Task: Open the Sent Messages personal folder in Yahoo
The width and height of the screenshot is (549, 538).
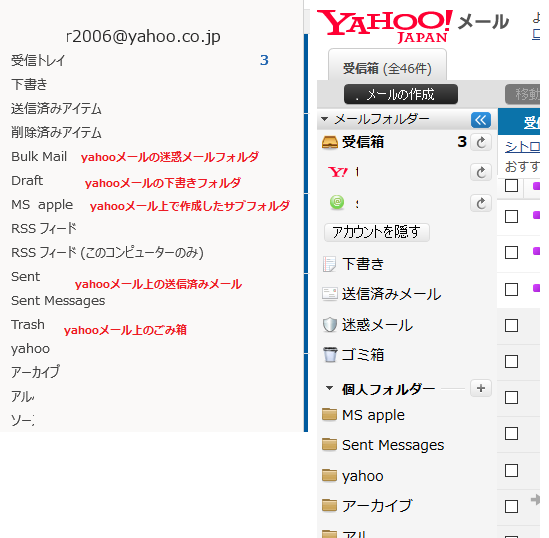Action: pos(393,445)
